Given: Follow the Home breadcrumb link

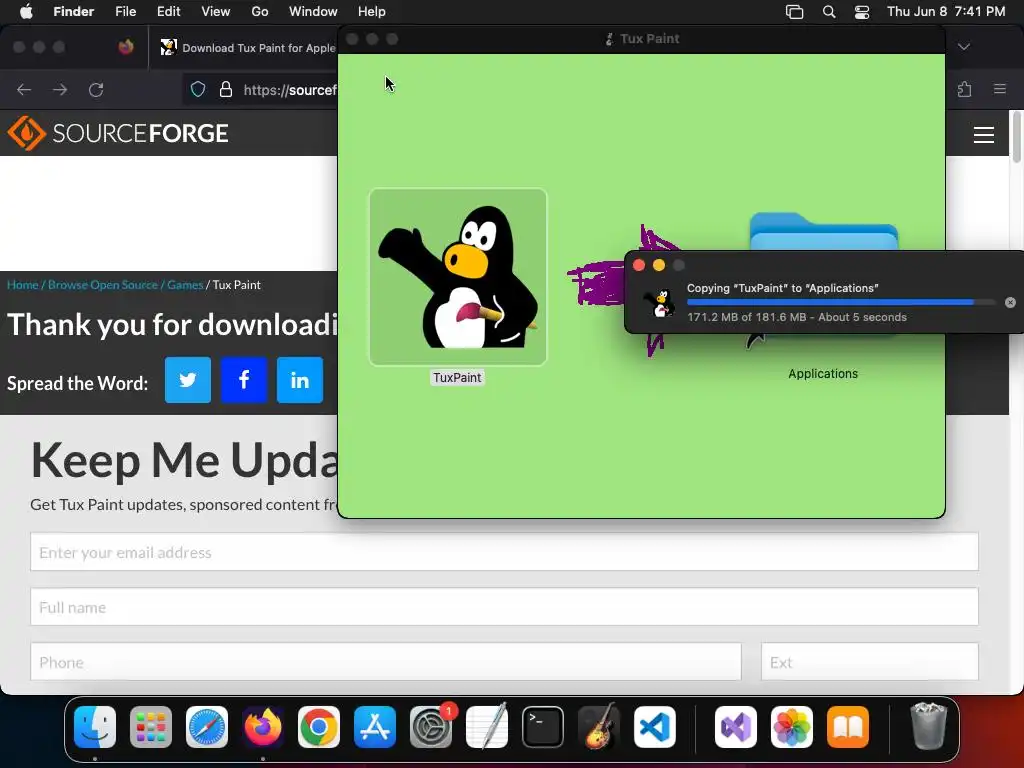Looking at the screenshot, I should point(22,285).
